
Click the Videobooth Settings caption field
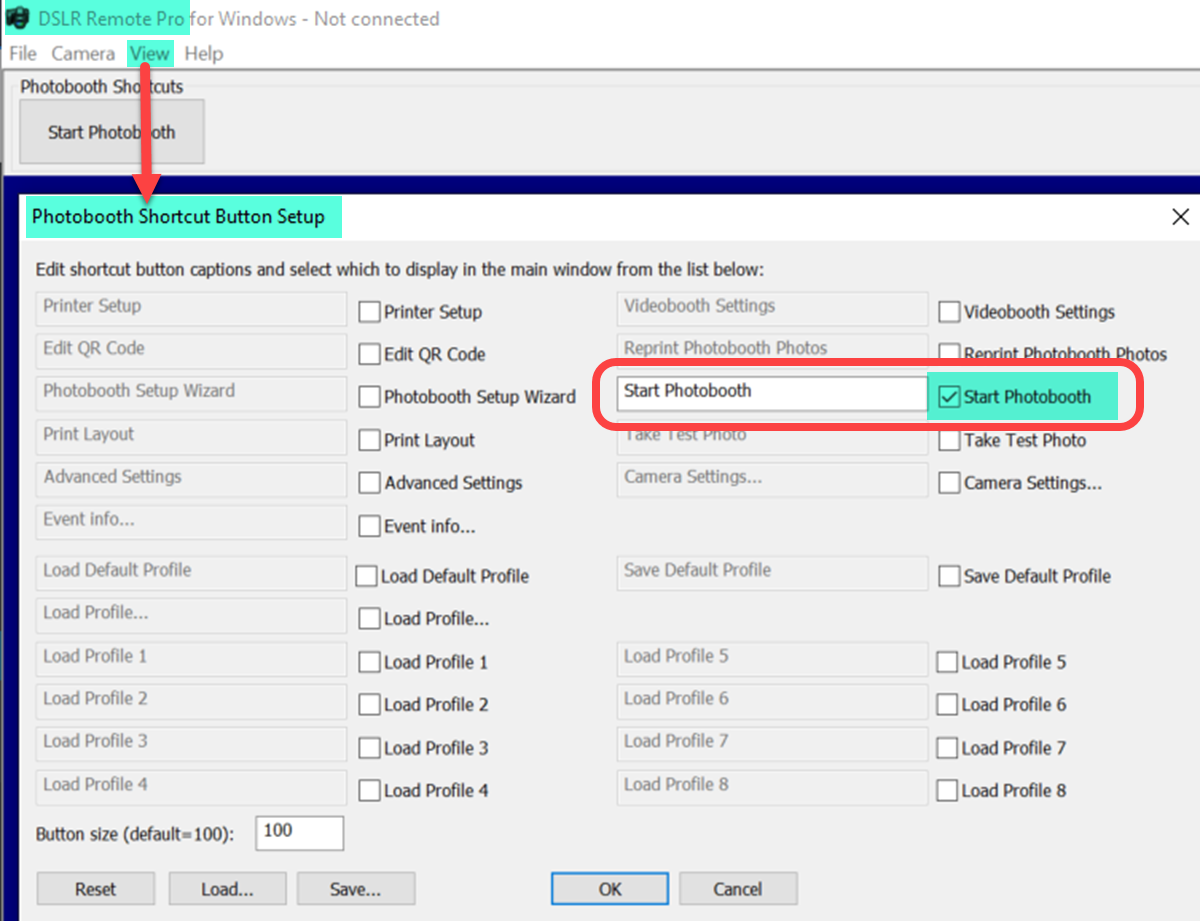pos(772,308)
